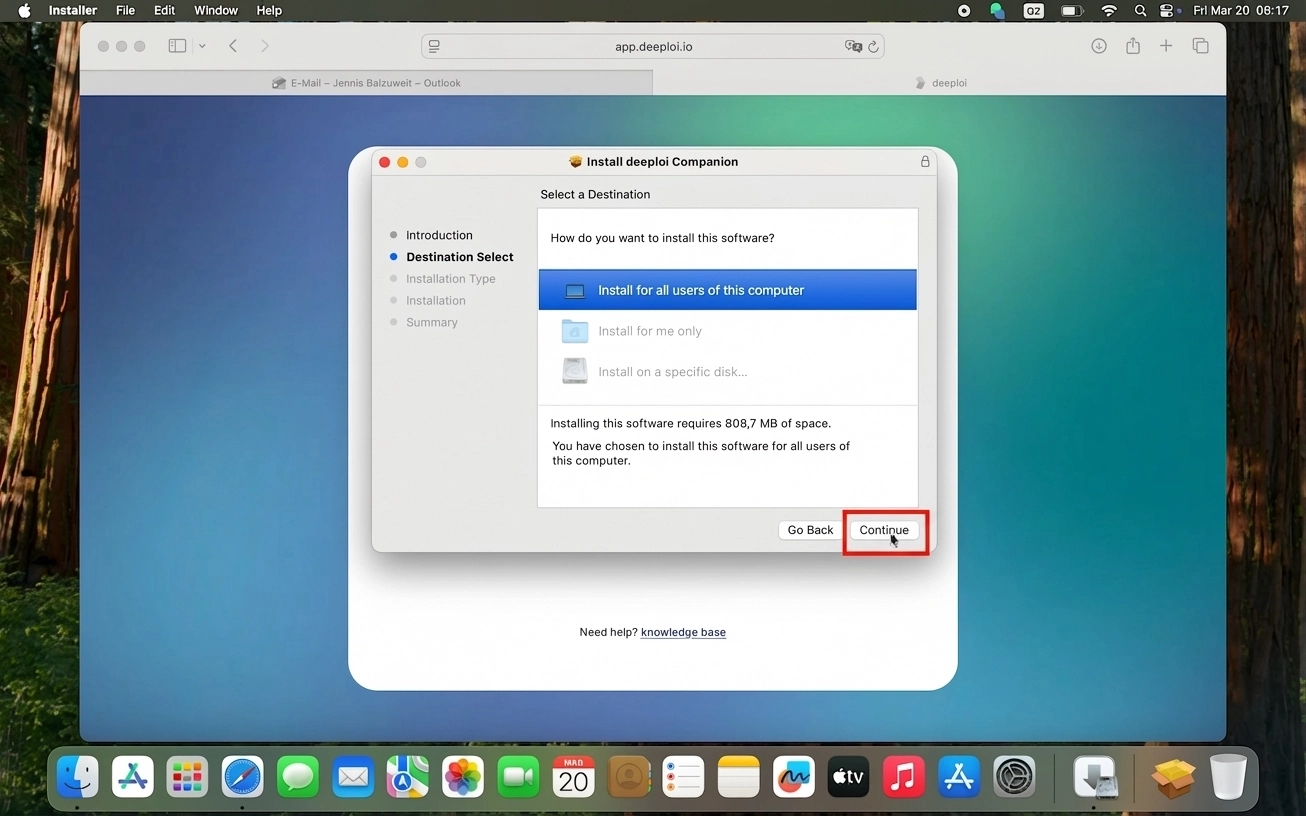Show Safari downloads icon
Viewport: 1306px width, 816px height.
coord(1099,46)
